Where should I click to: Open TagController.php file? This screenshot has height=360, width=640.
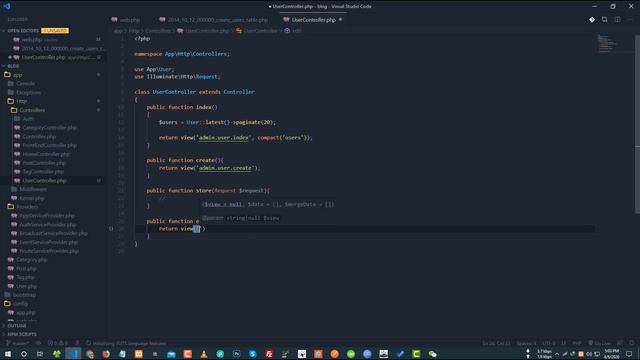39,171
